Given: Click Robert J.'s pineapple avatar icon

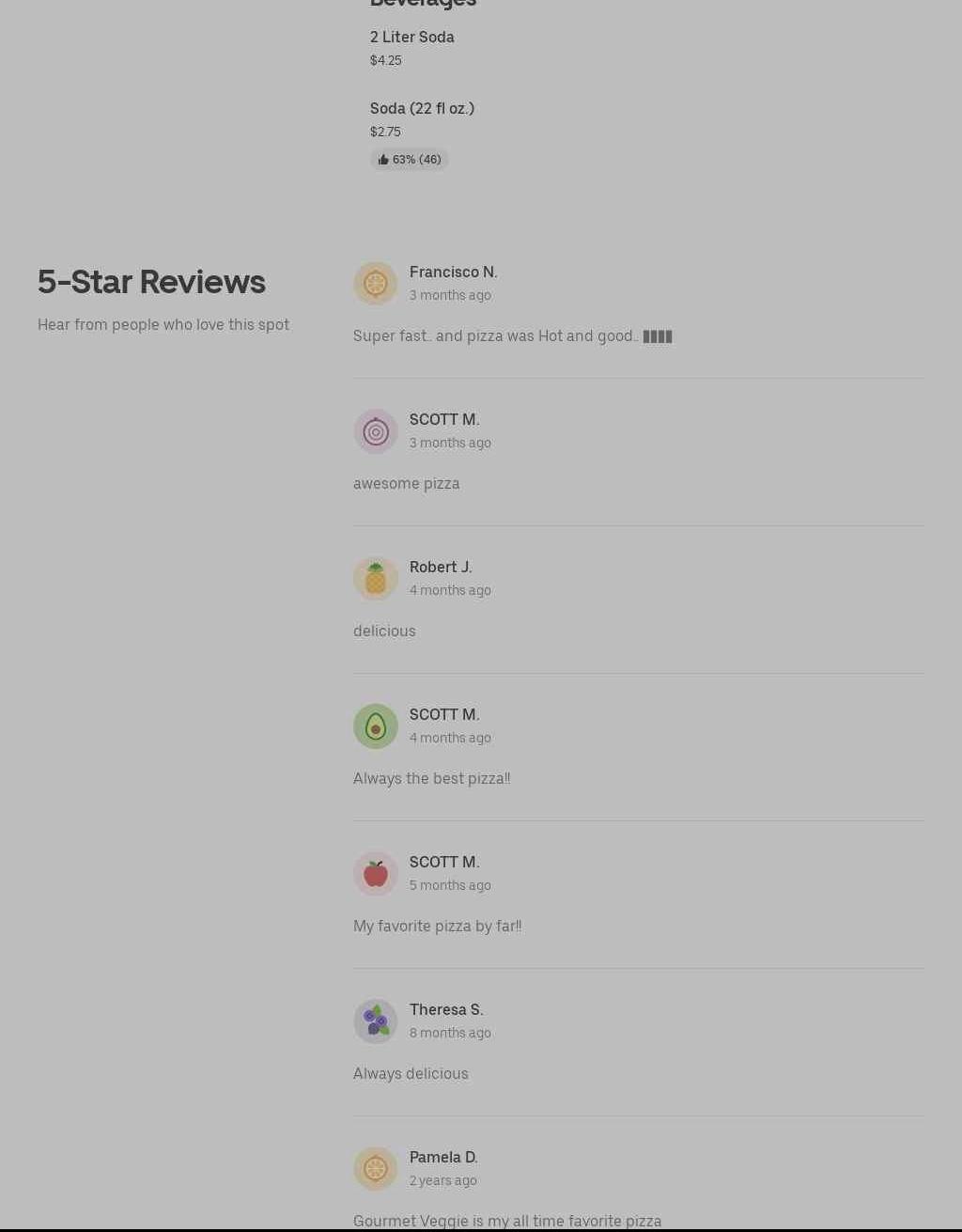Looking at the screenshot, I should point(376,579).
